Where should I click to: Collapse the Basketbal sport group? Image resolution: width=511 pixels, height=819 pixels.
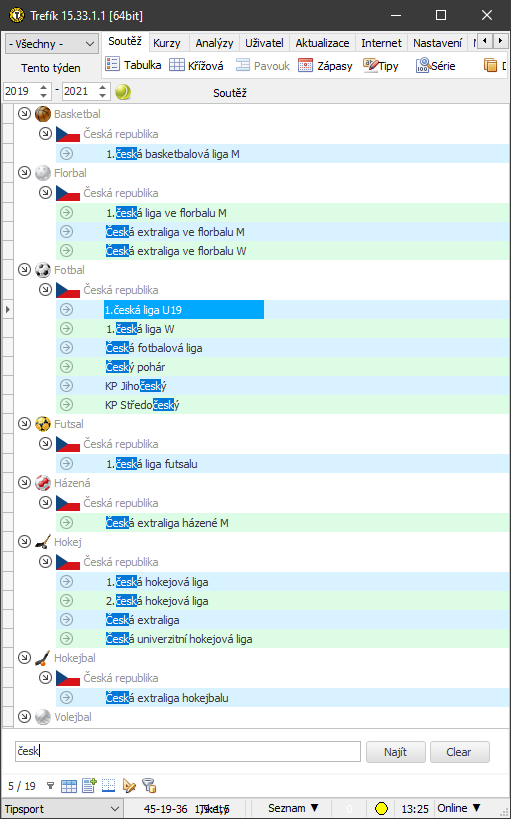pos(25,113)
